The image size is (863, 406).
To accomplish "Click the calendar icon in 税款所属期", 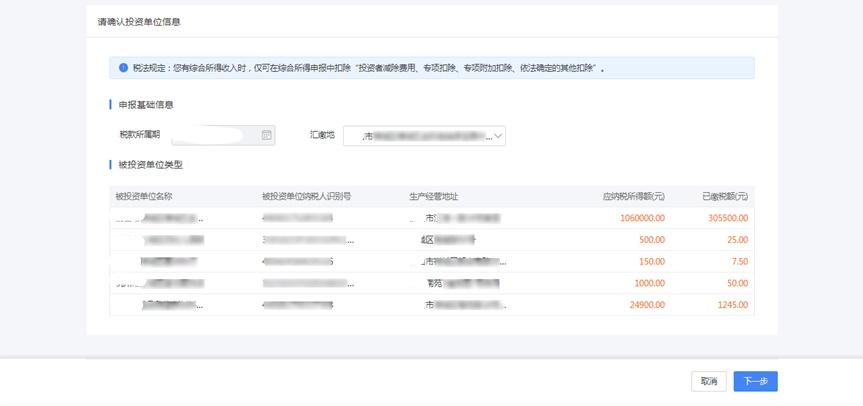I will click(266, 135).
